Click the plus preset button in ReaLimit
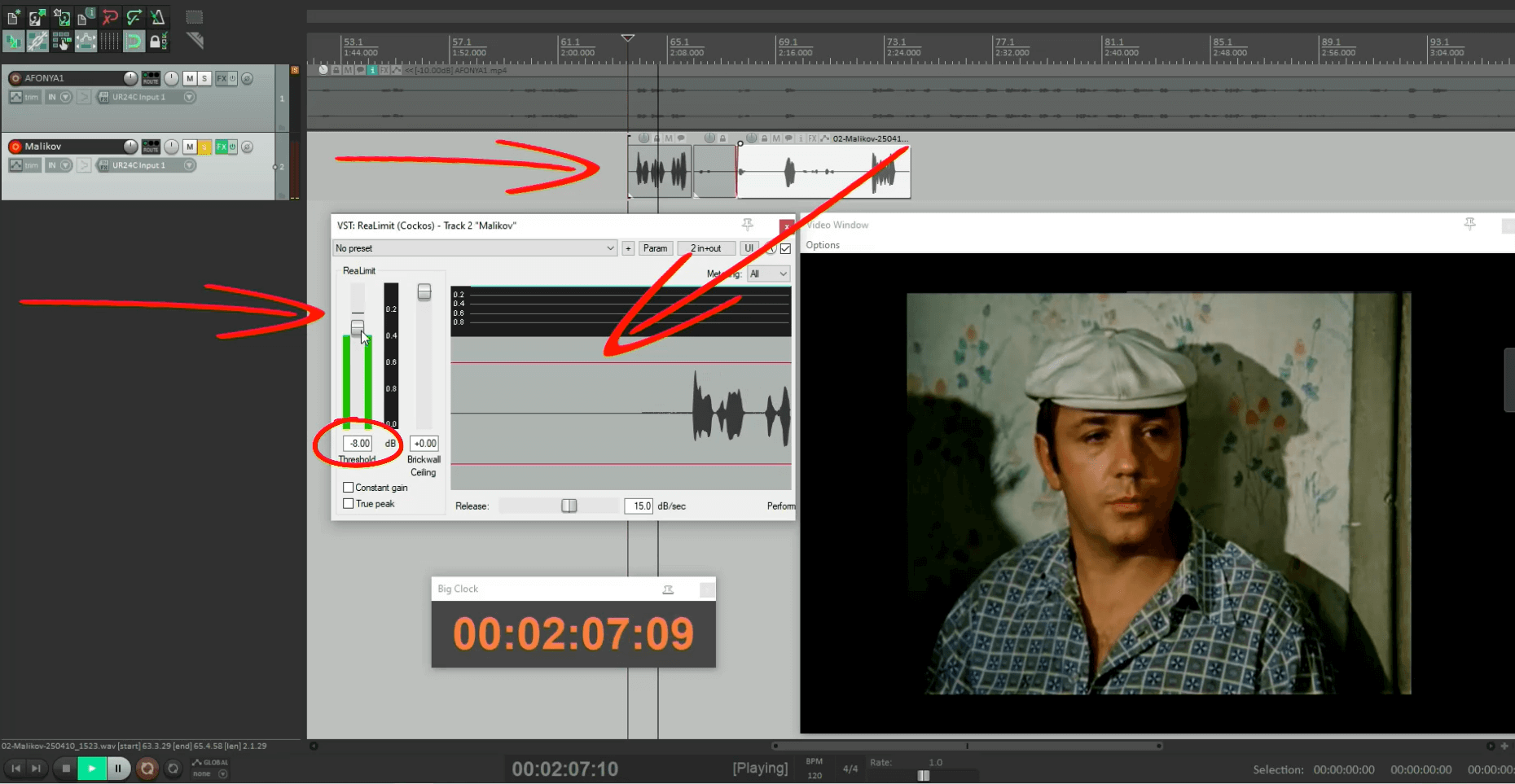The image size is (1515, 784). (x=628, y=248)
